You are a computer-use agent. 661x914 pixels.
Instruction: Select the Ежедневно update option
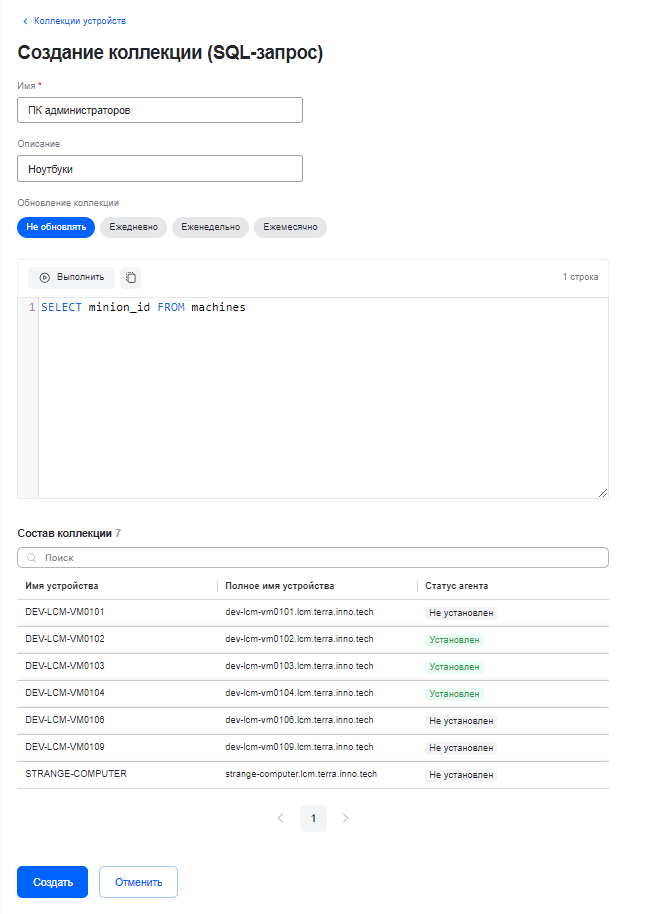[x=133, y=227]
